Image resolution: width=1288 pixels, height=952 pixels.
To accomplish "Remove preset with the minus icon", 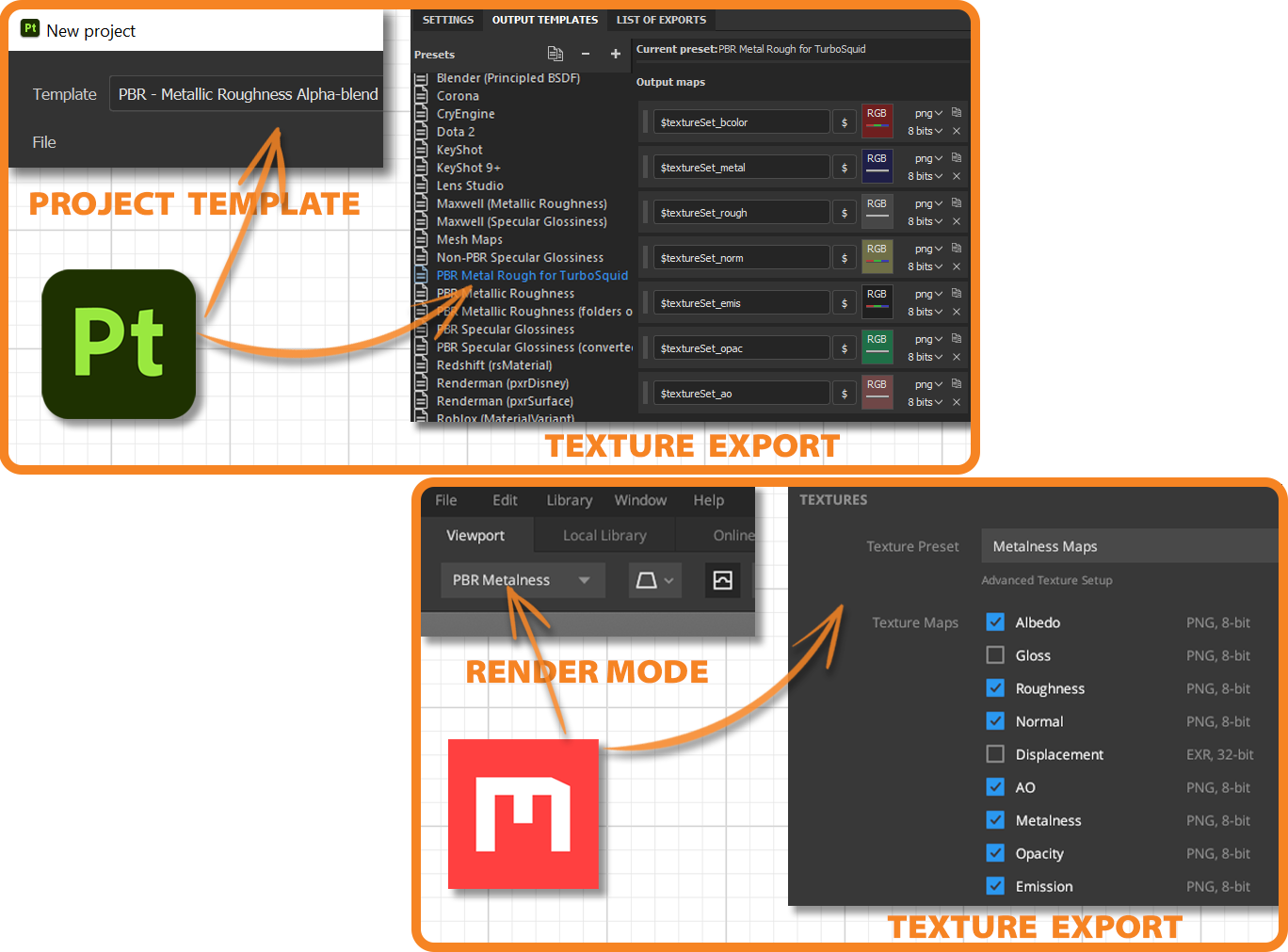I will [x=586, y=54].
